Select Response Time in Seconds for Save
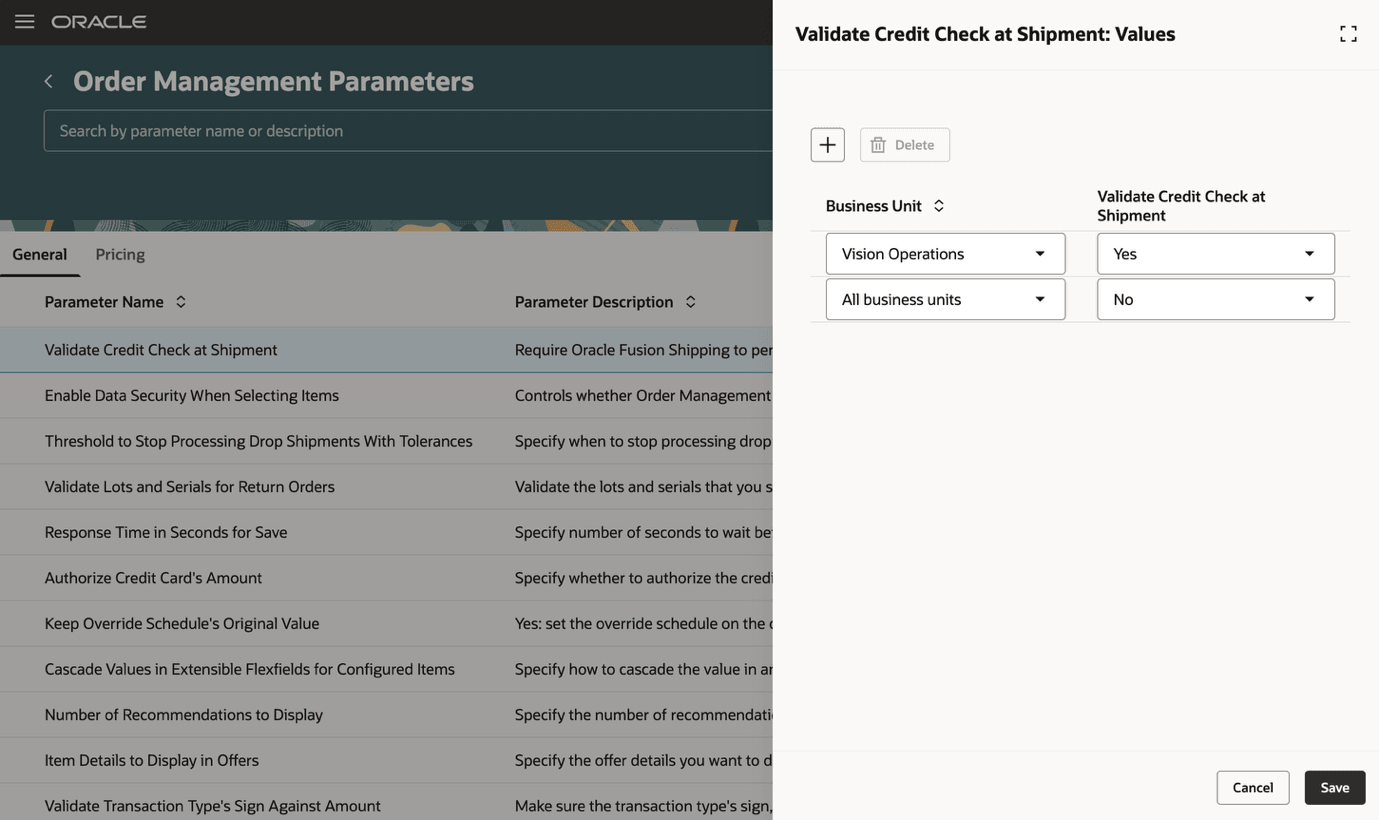This screenshot has width=1379, height=820. [x=386, y=532]
